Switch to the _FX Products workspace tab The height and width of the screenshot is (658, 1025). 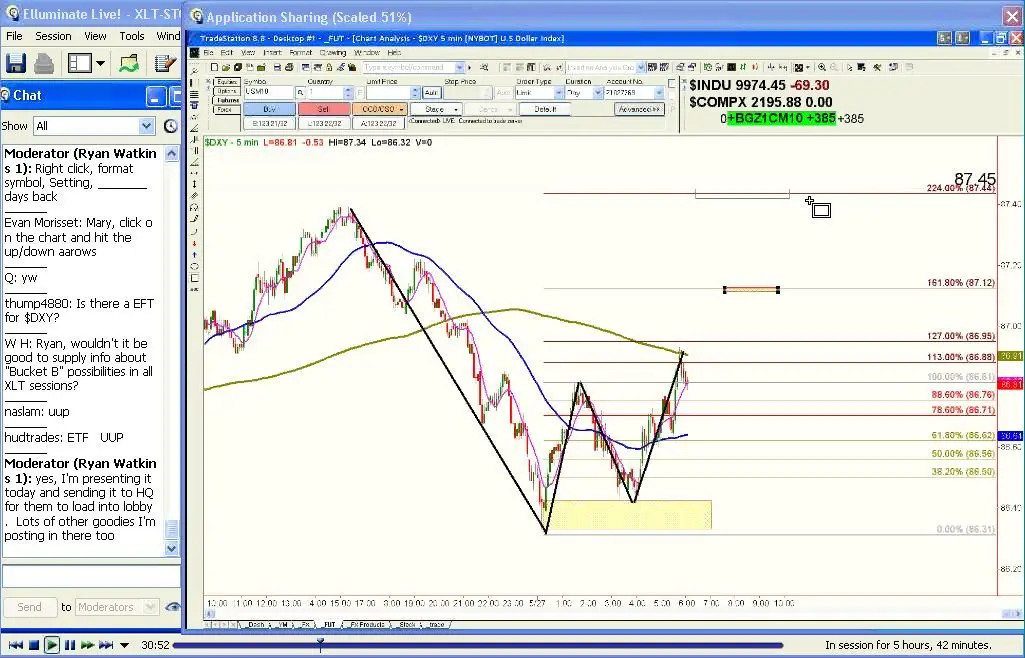(x=366, y=625)
